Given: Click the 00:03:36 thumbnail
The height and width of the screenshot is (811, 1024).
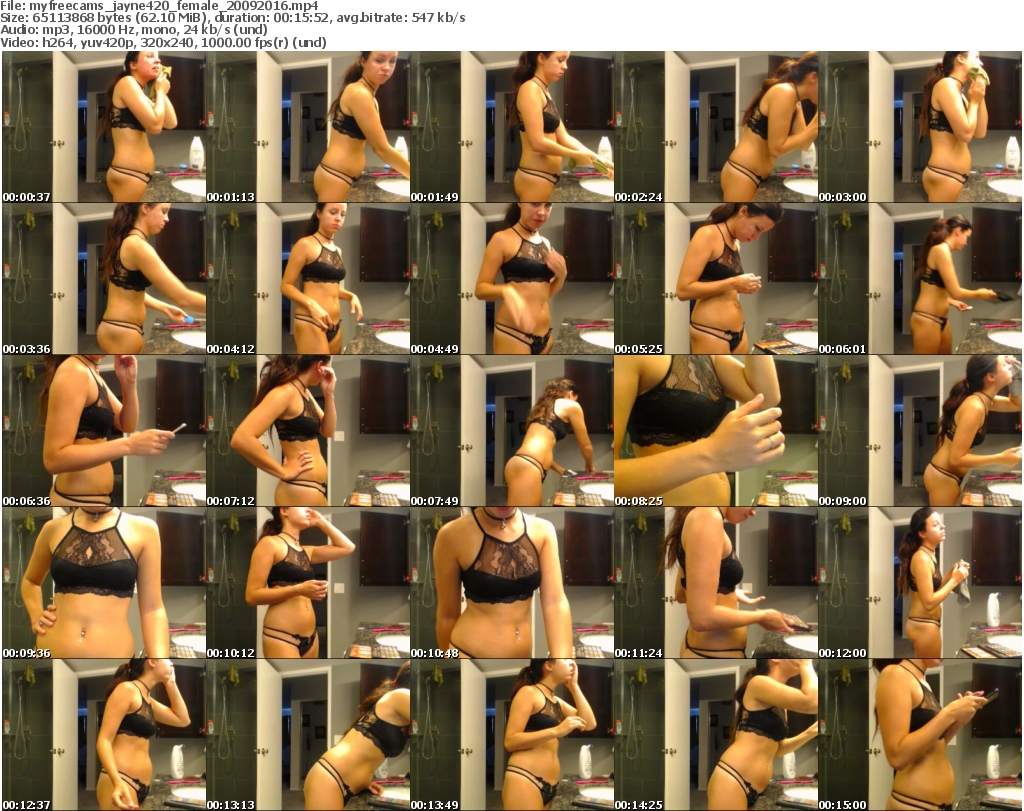Looking at the screenshot, I should [104, 279].
